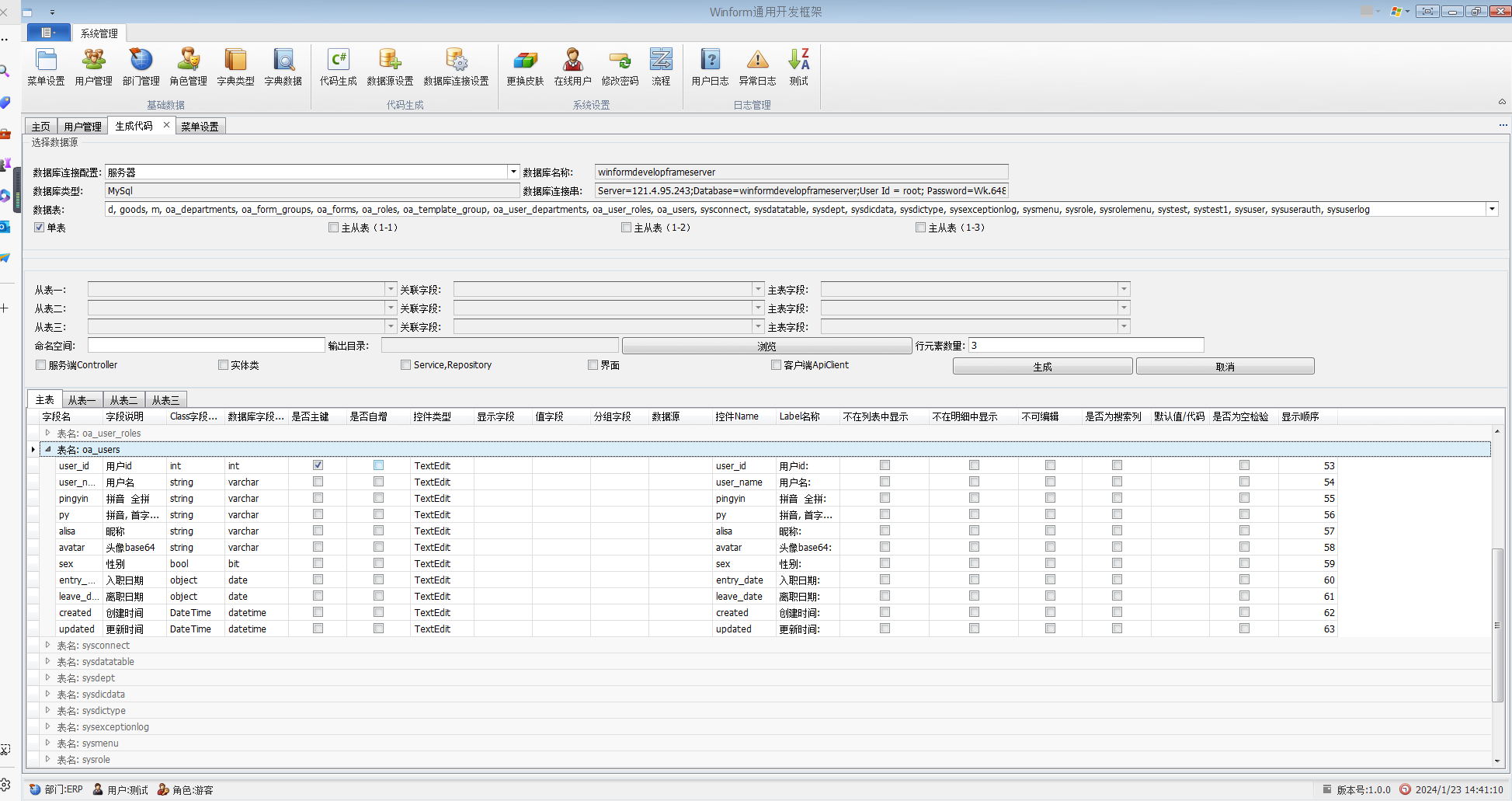Open the 数据库连接配置 dropdown
This screenshot has height=801, width=1512.
click(513, 172)
